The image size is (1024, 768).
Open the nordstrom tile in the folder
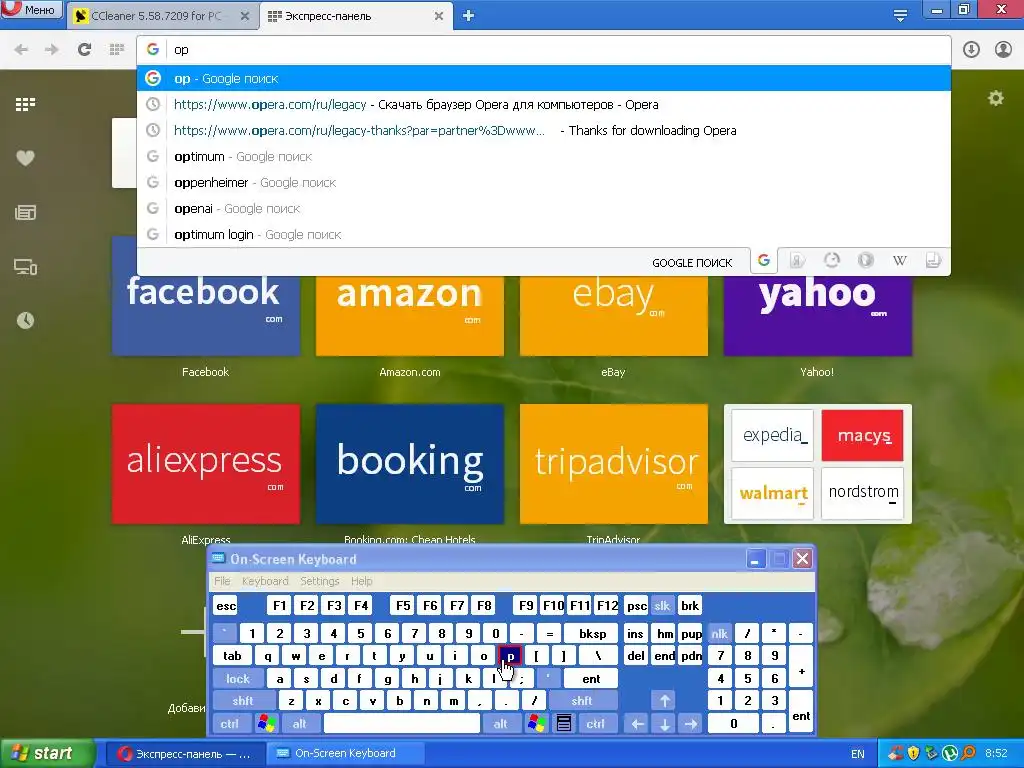pyautogui.click(x=863, y=493)
